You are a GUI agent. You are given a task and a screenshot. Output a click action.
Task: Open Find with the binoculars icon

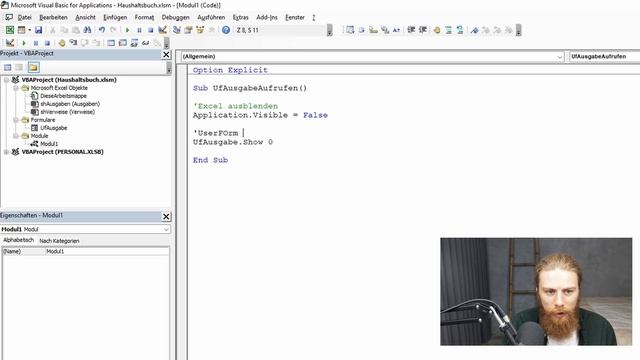[87, 30]
